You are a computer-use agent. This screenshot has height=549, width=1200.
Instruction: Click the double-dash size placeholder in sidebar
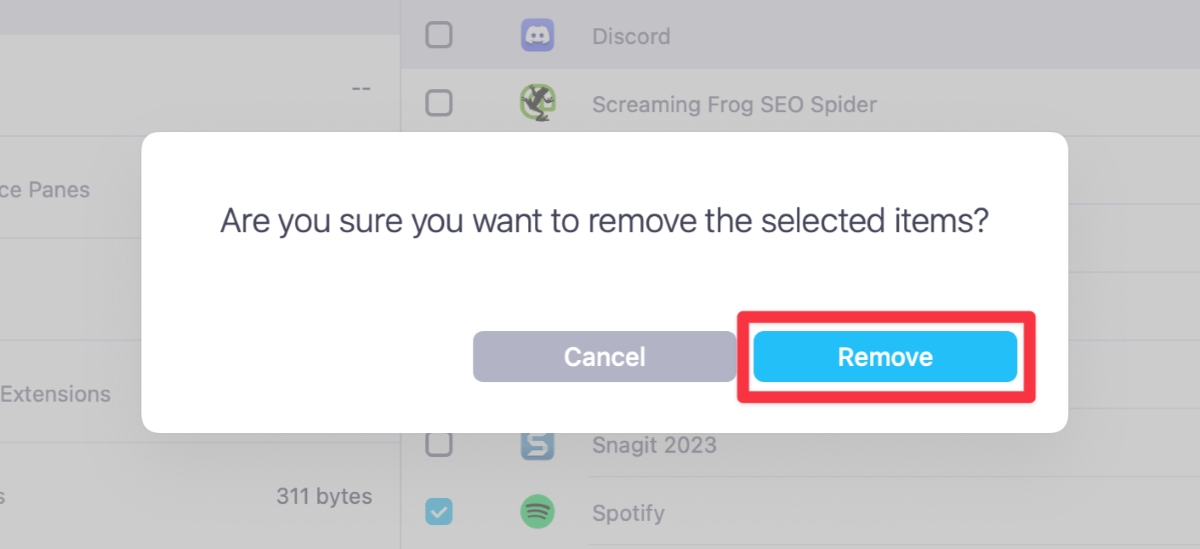(361, 88)
